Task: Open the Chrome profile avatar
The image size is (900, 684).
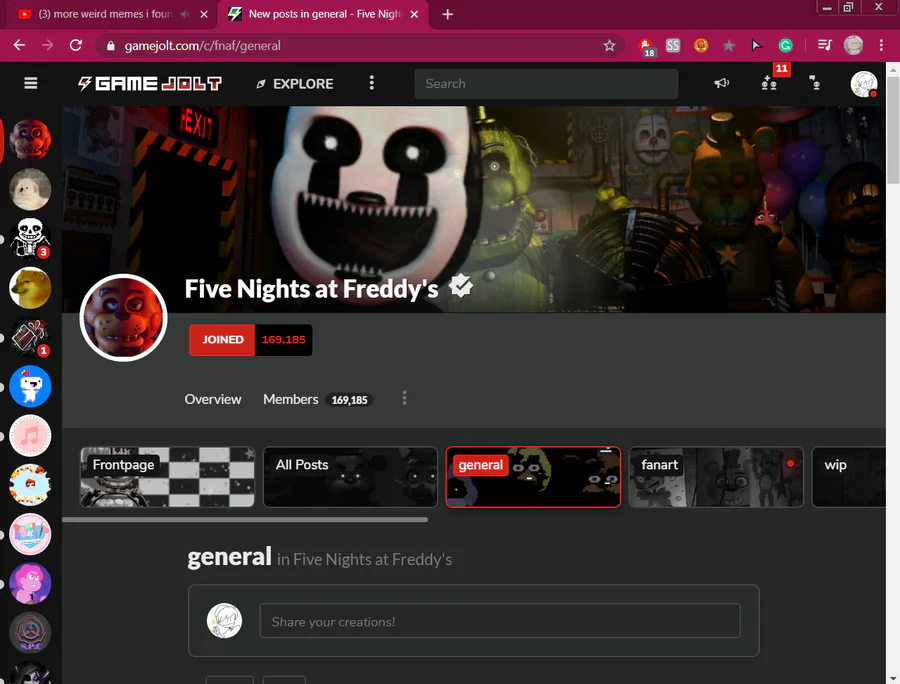Action: coord(854,45)
